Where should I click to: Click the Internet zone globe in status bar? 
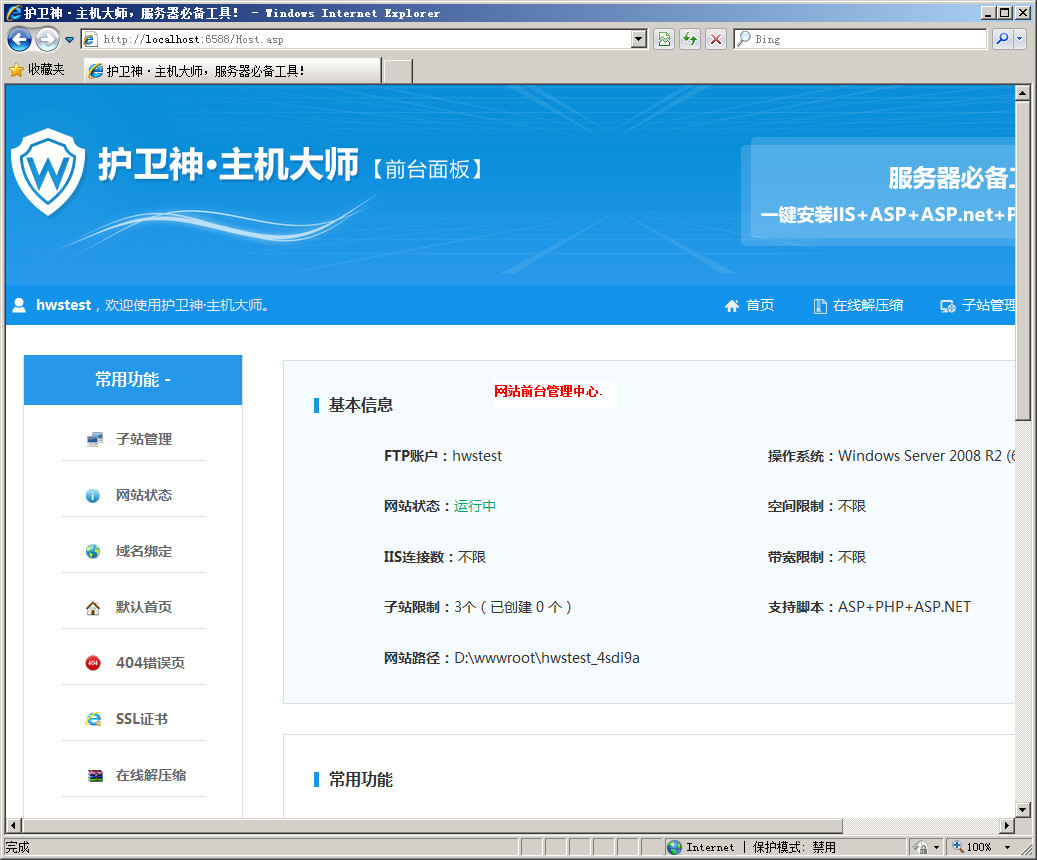[675, 847]
